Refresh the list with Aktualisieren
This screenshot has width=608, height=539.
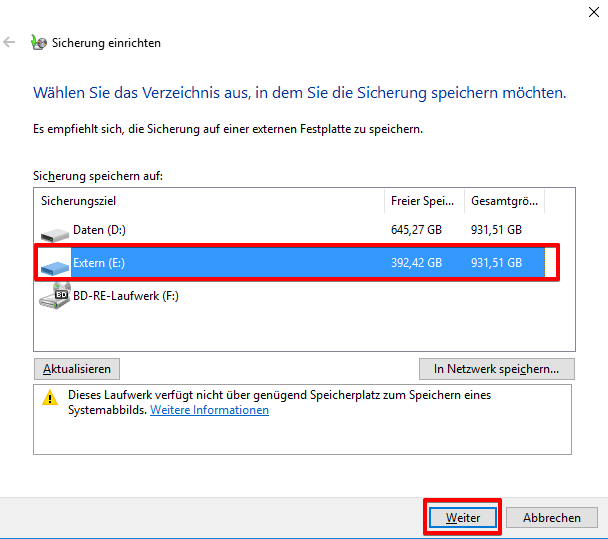[x=77, y=369]
